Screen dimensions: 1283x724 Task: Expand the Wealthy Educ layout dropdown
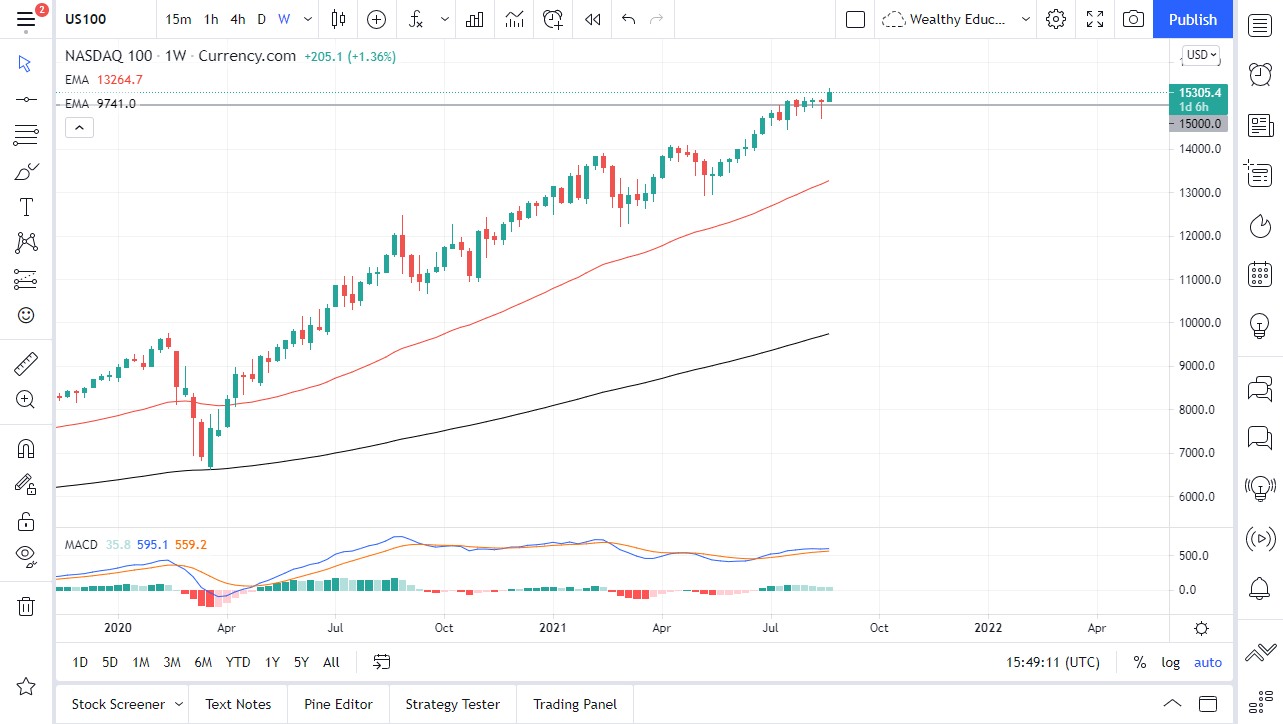[x=1026, y=19]
